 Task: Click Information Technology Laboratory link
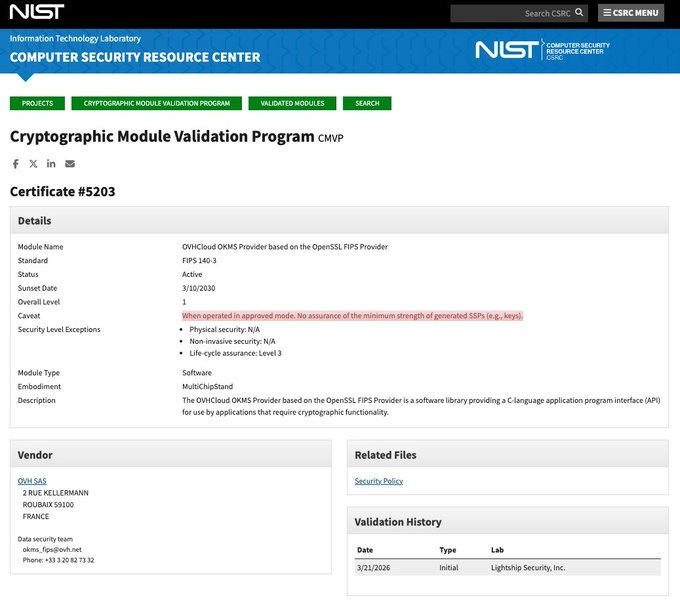coord(75,38)
